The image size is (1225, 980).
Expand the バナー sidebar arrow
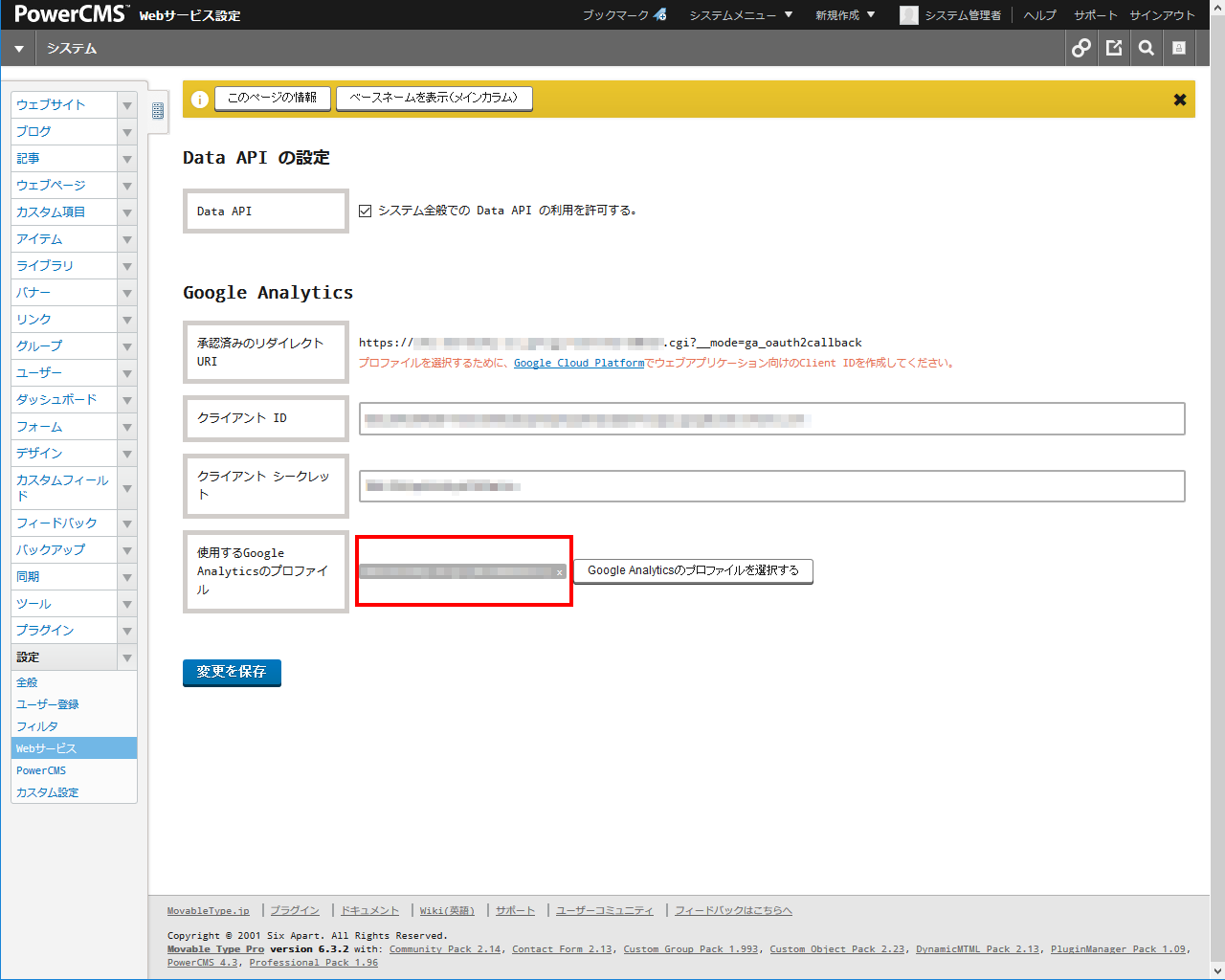pyautogui.click(x=127, y=293)
